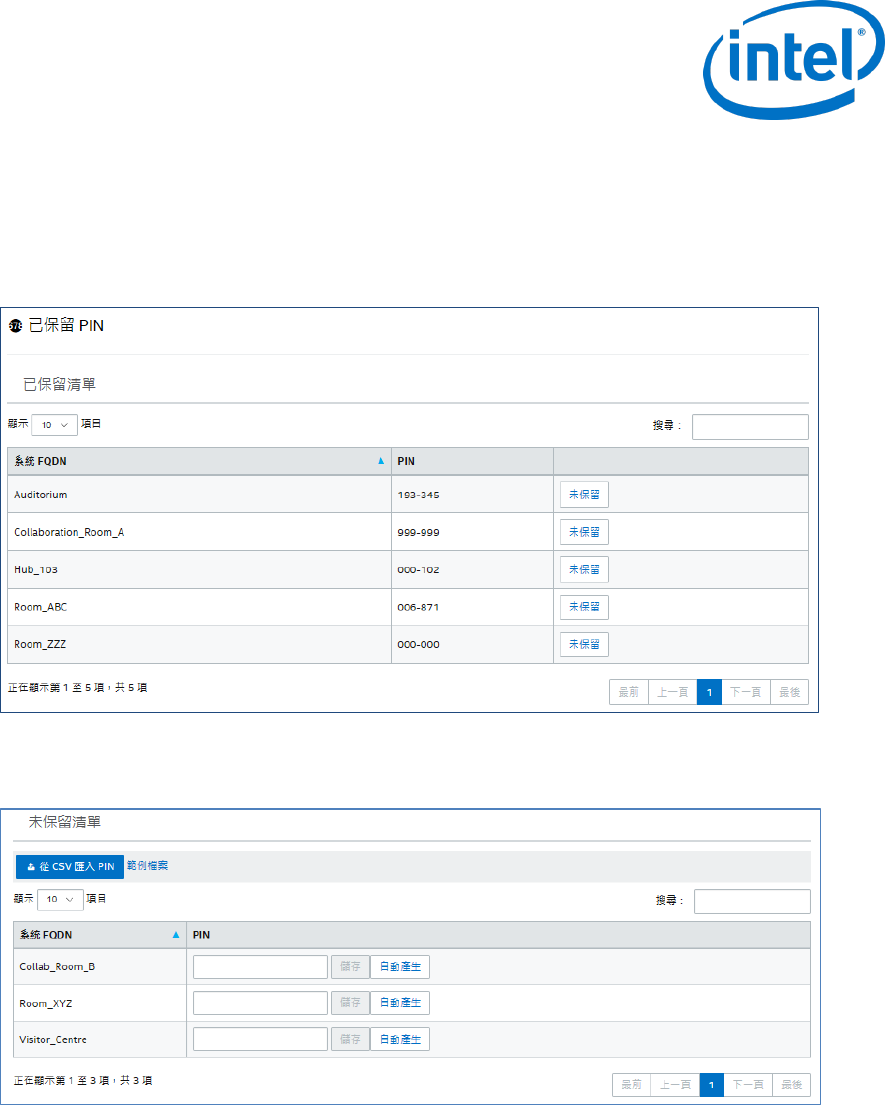Open the unreserved list page-size dropdown
Screen dimensions: 885x1105
[x=60, y=899]
